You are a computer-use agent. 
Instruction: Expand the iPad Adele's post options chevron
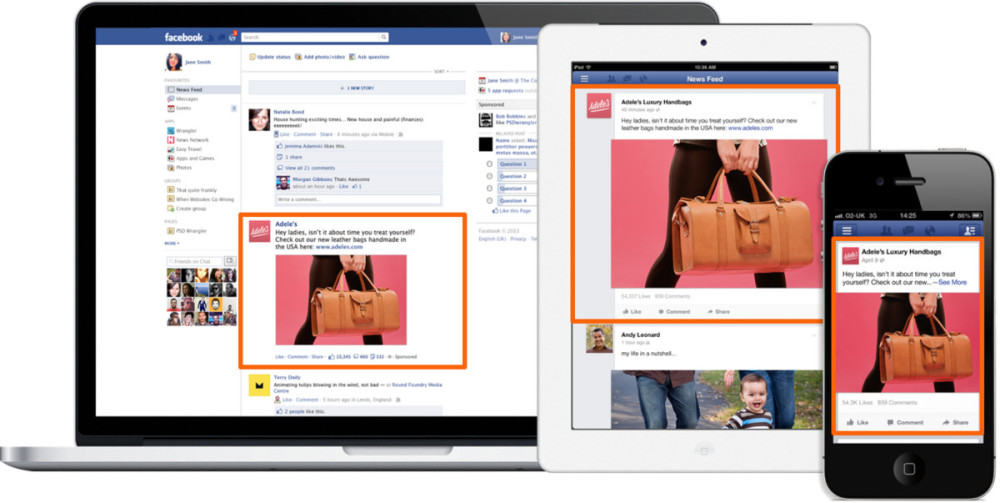pyautogui.click(x=814, y=102)
